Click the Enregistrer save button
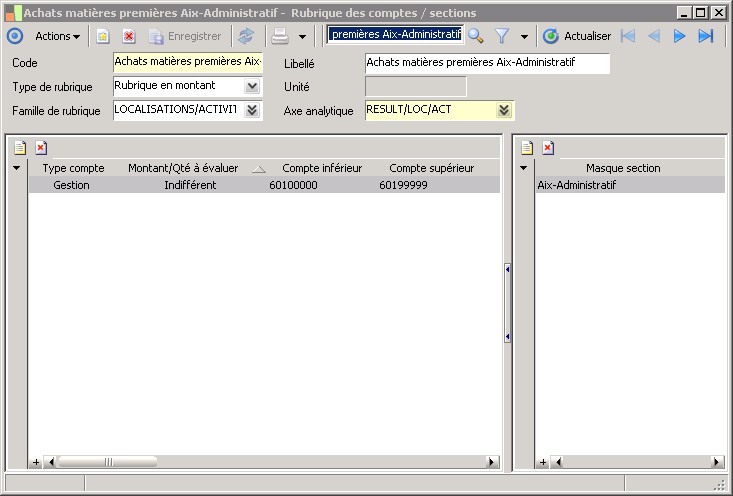Screen dimensions: 733x496 click(x=185, y=36)
